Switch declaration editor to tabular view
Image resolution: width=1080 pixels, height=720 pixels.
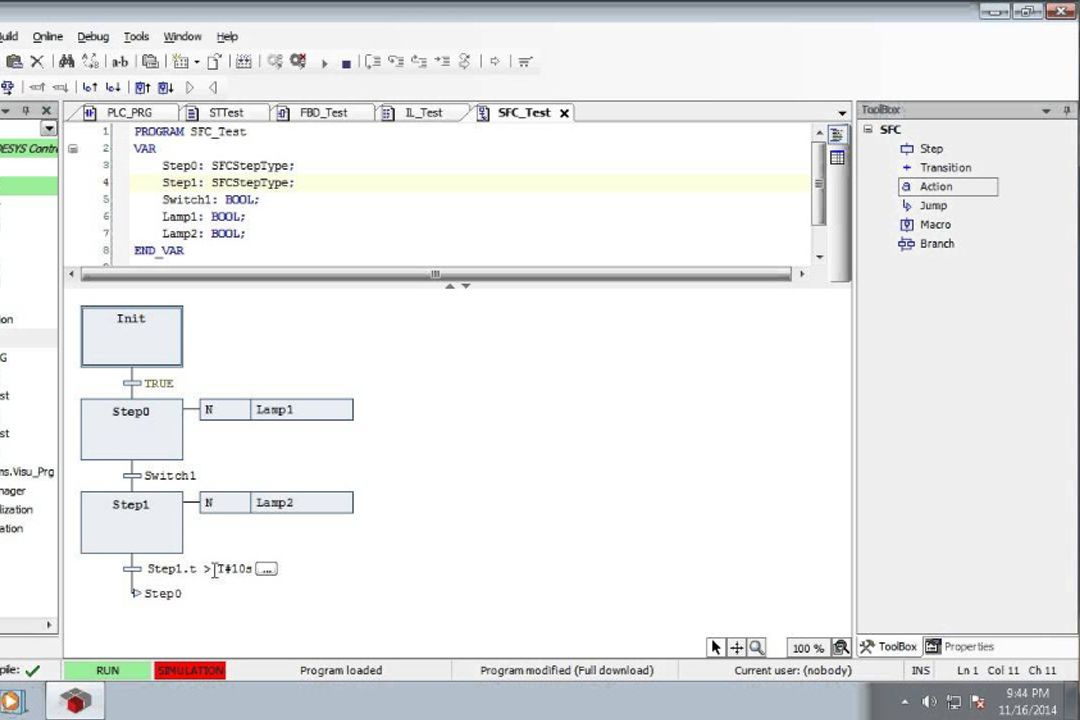837,158
